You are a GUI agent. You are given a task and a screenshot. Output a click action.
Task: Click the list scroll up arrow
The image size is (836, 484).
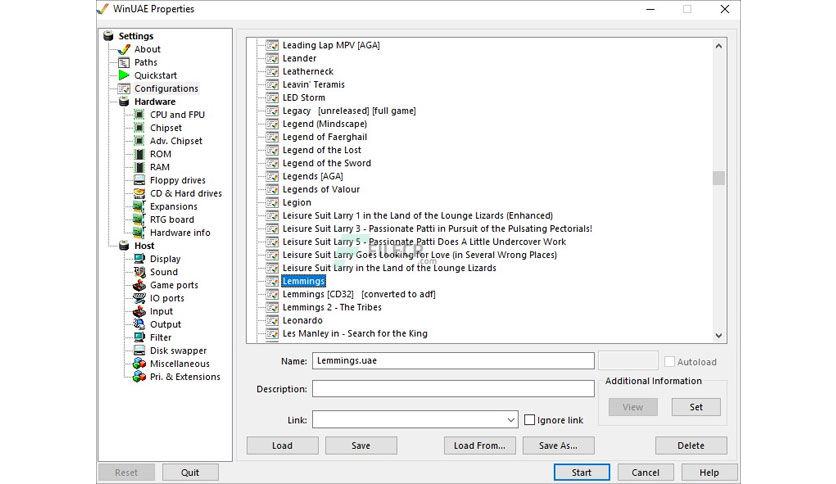click(719, 46)
